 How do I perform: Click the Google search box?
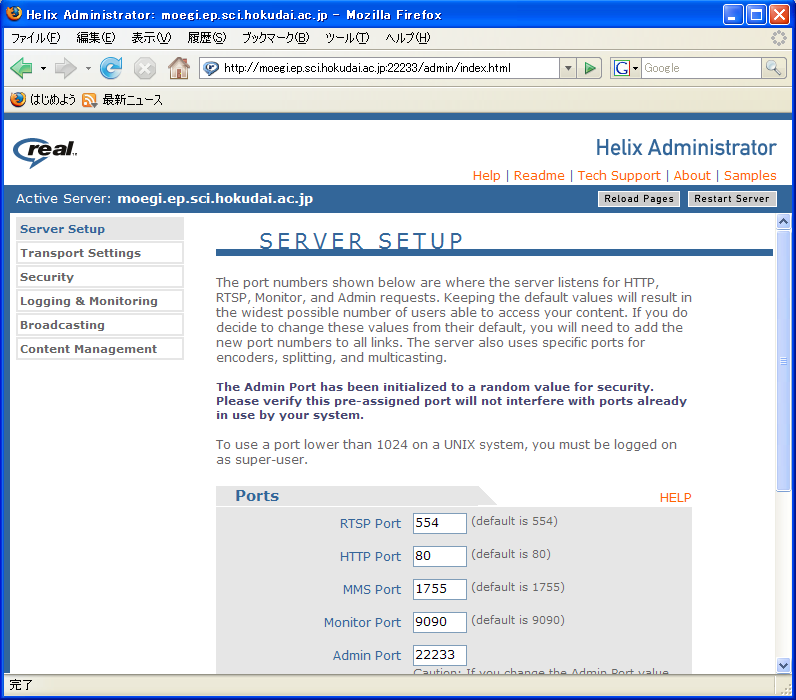coord(701,68)
